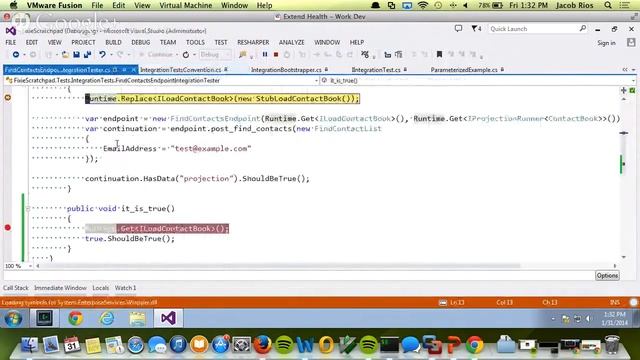The width and height of the screenshot is (640, 360).
Task: Click the feedback speech bubble icon
Action: 458,29
